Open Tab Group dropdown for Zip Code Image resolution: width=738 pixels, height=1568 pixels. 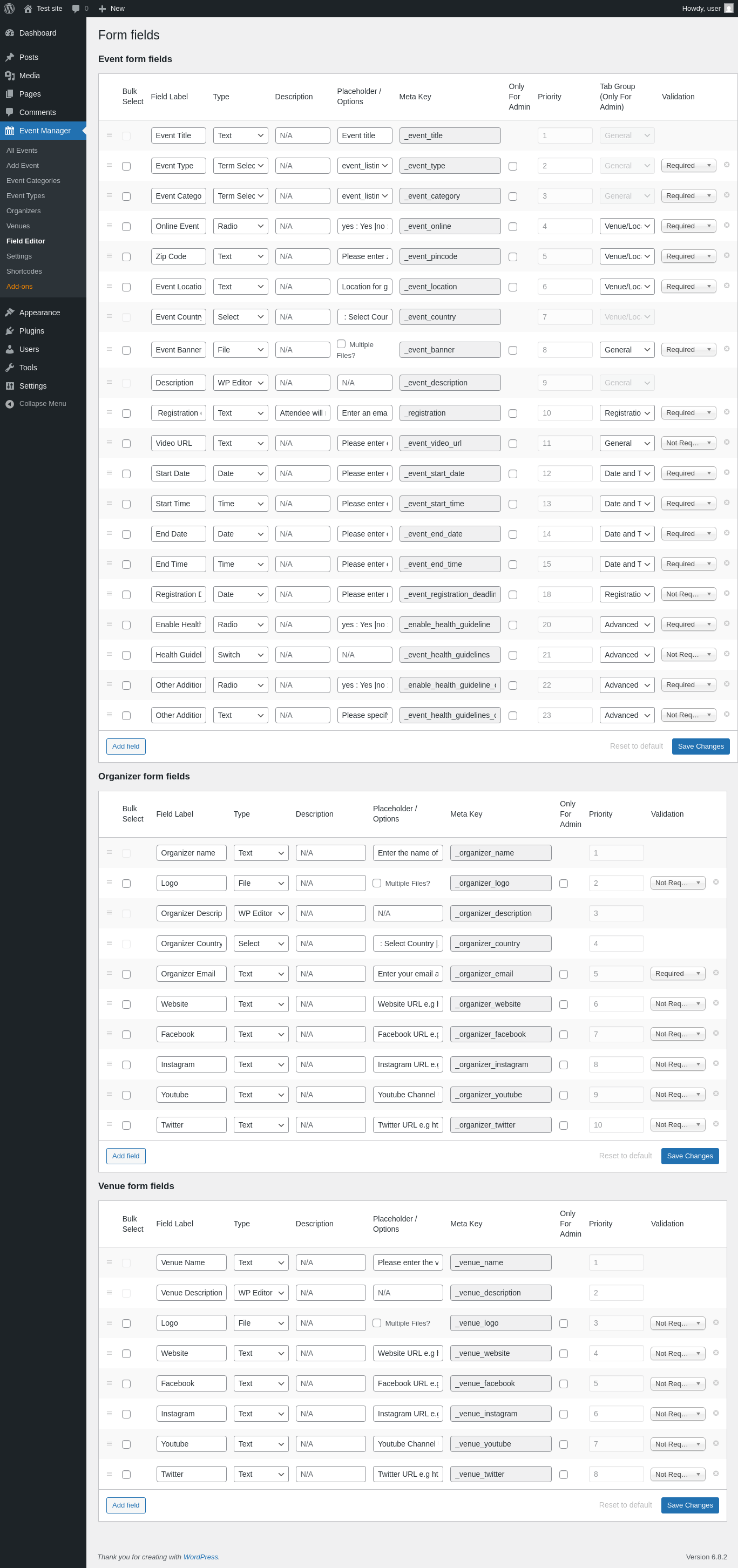tap(627, 256)
